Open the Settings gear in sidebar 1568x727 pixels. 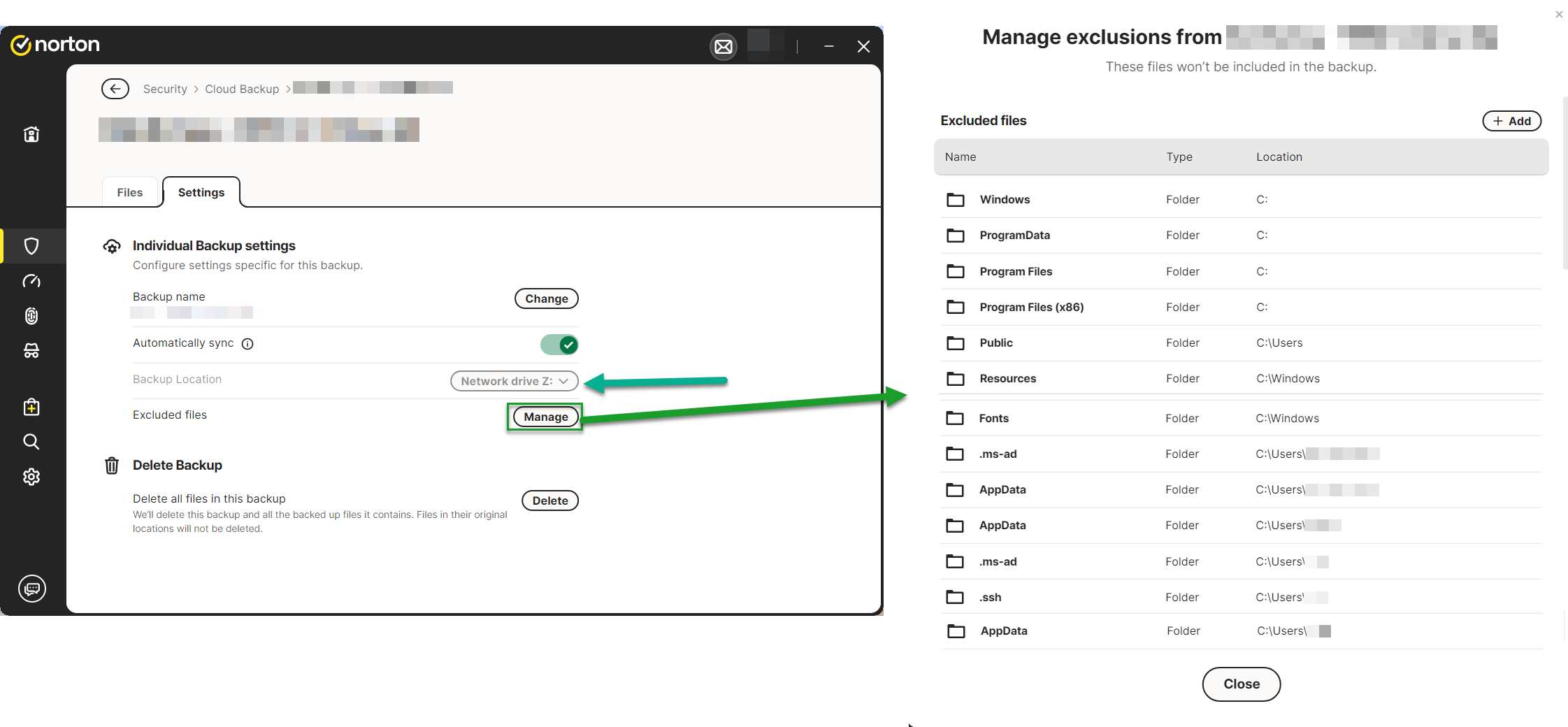(x=31, y=477)
